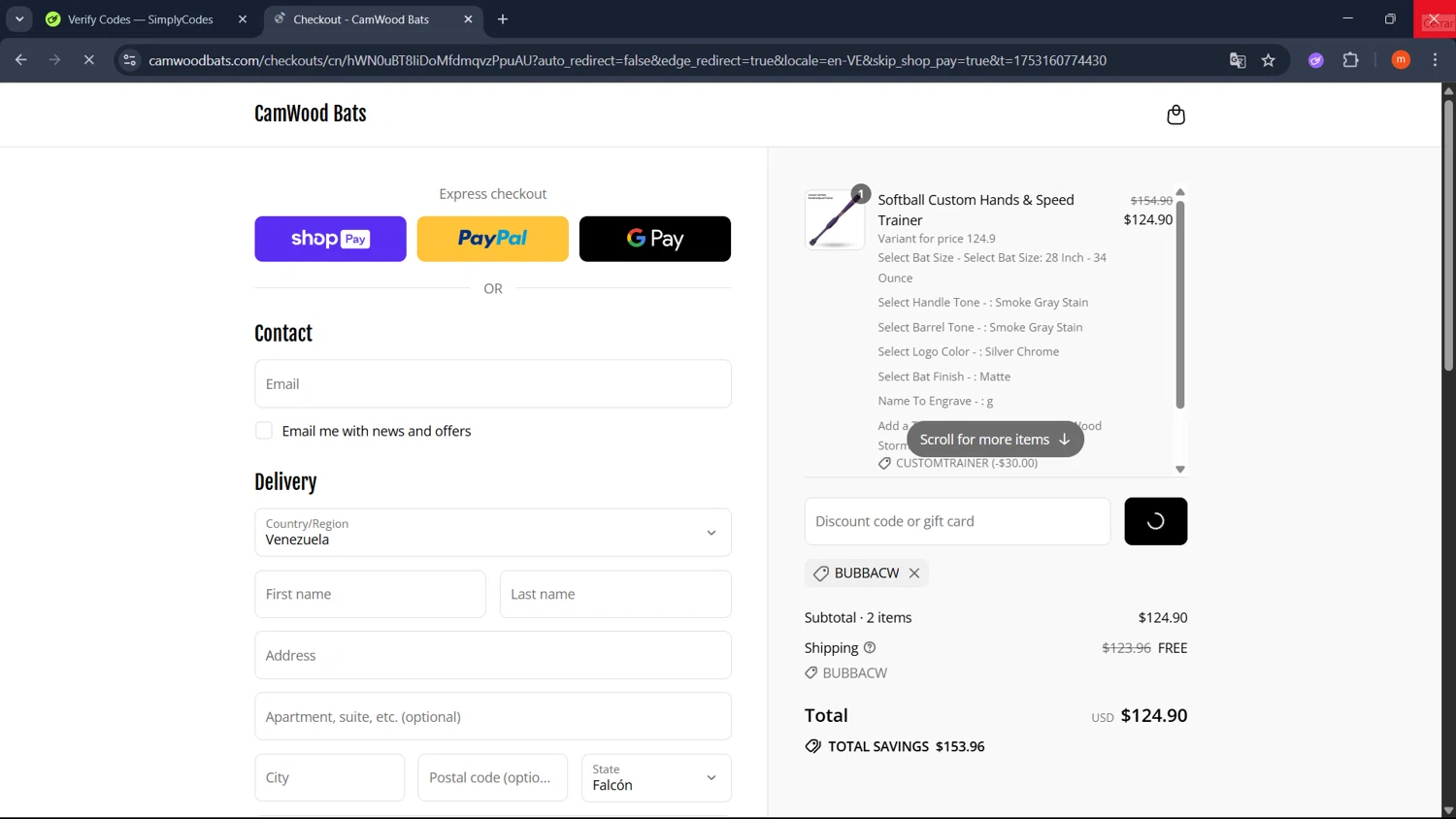Viewport: 1456px width, 819px height.
Task: Switch to the Verify Codes SimplyCodes tab
Action: (x=139, y=18)
